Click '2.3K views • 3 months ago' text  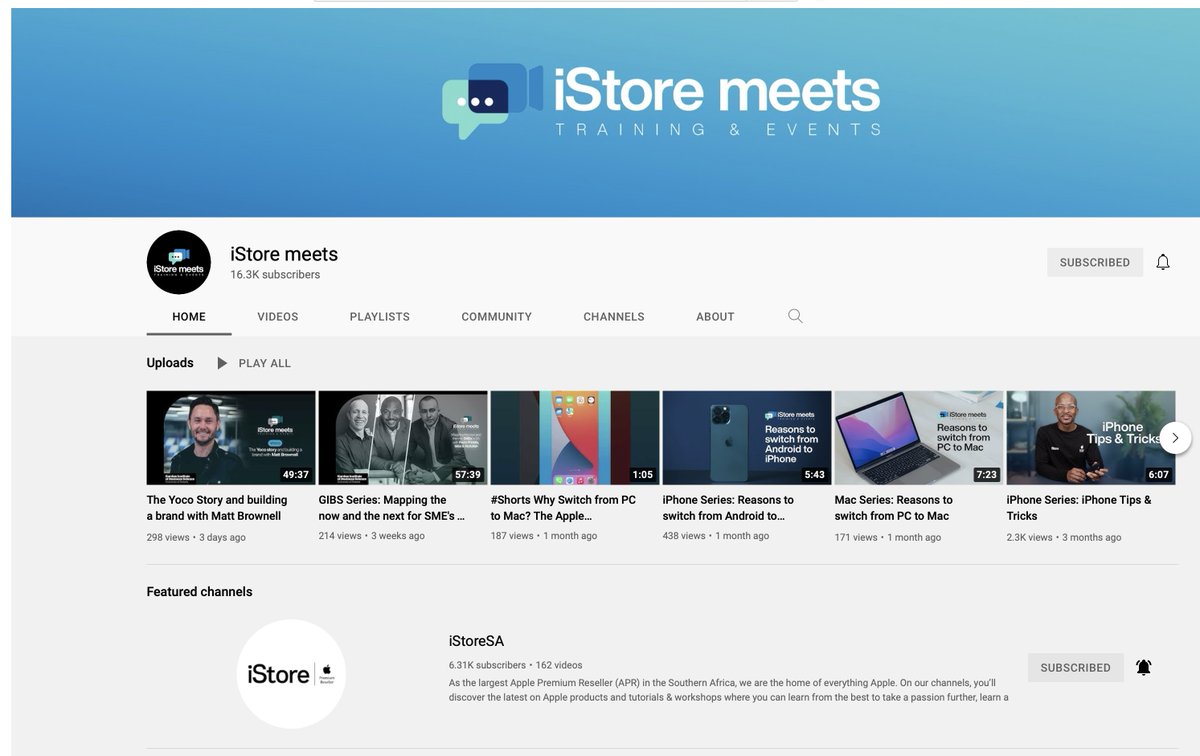pos(1064,537)
